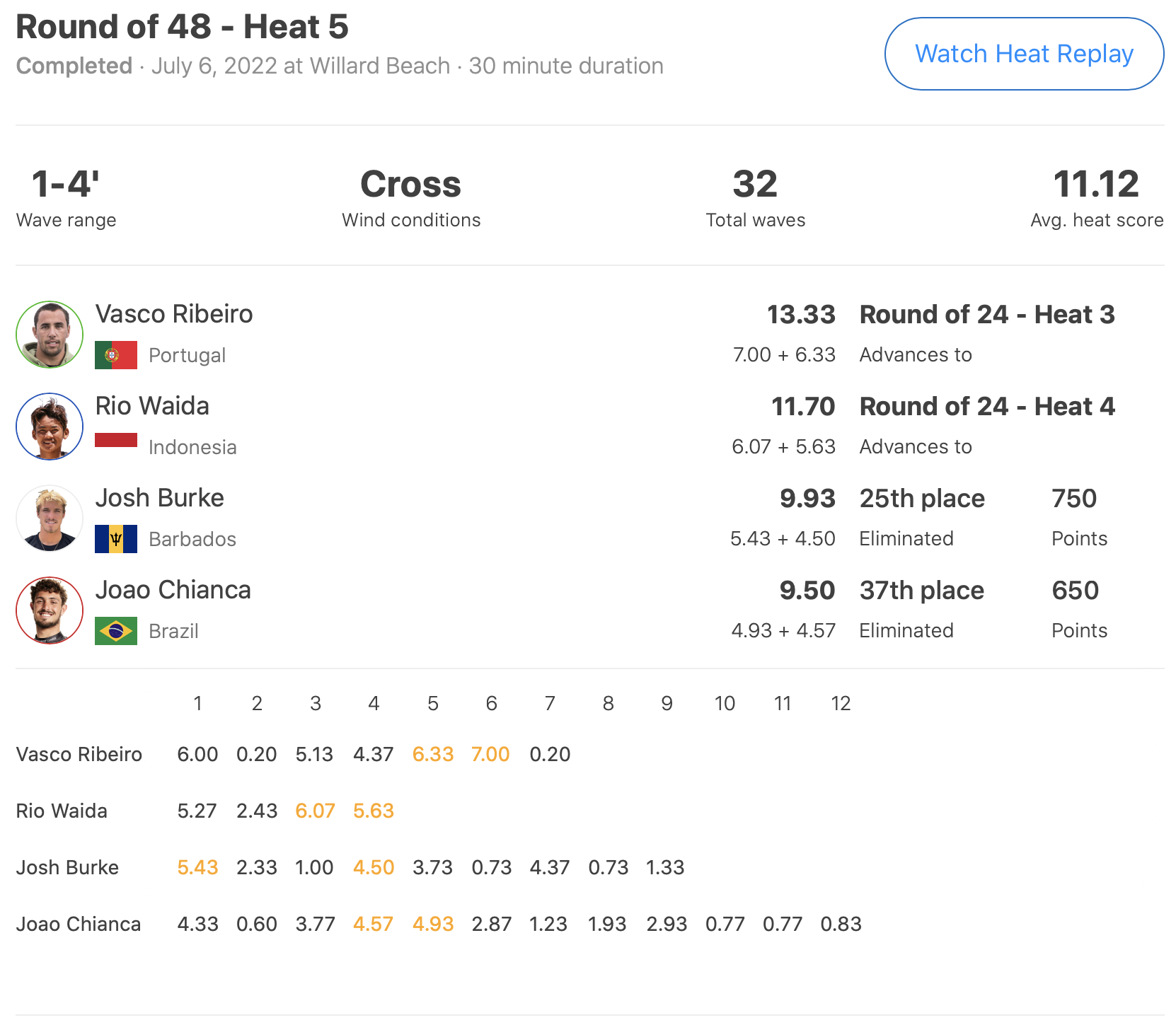This screenshot has height=1020, width=1176.
Task: Open Round of 24 - Heat 4 link
Action: click(x=986, y=407)
